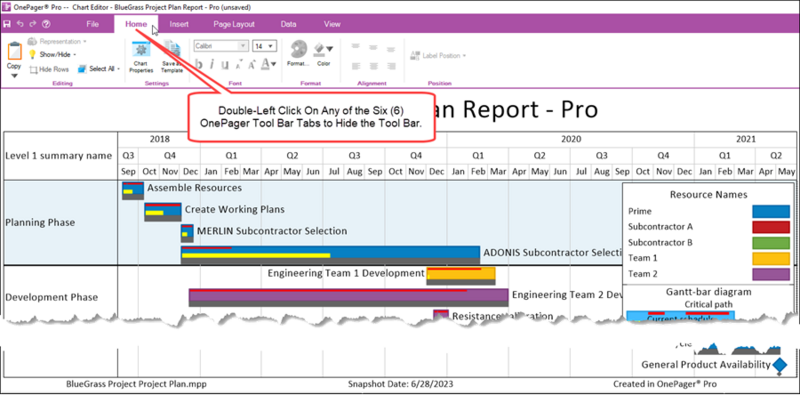
Task: Click the Planning Phase row label
Action: point(40,223)
